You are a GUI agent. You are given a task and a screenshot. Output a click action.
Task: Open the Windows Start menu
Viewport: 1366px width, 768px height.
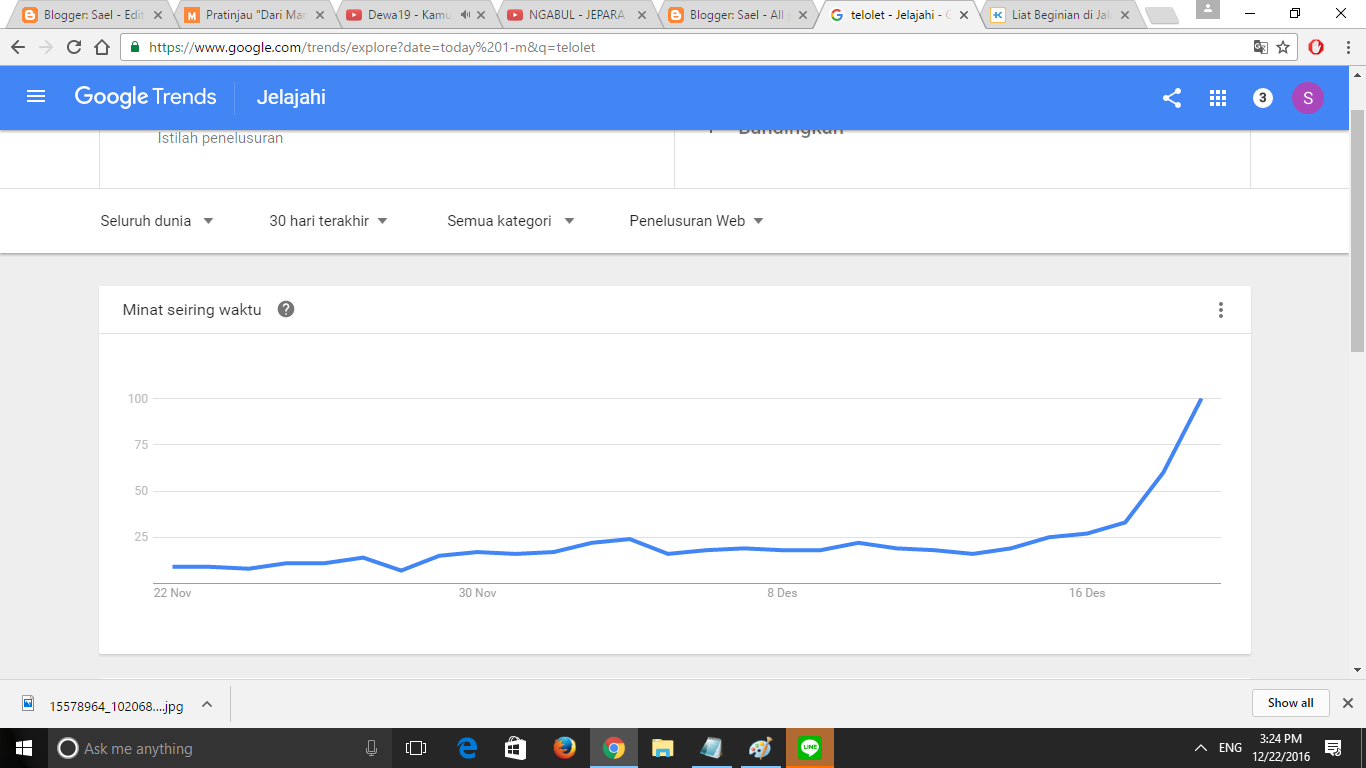[23, 748]
